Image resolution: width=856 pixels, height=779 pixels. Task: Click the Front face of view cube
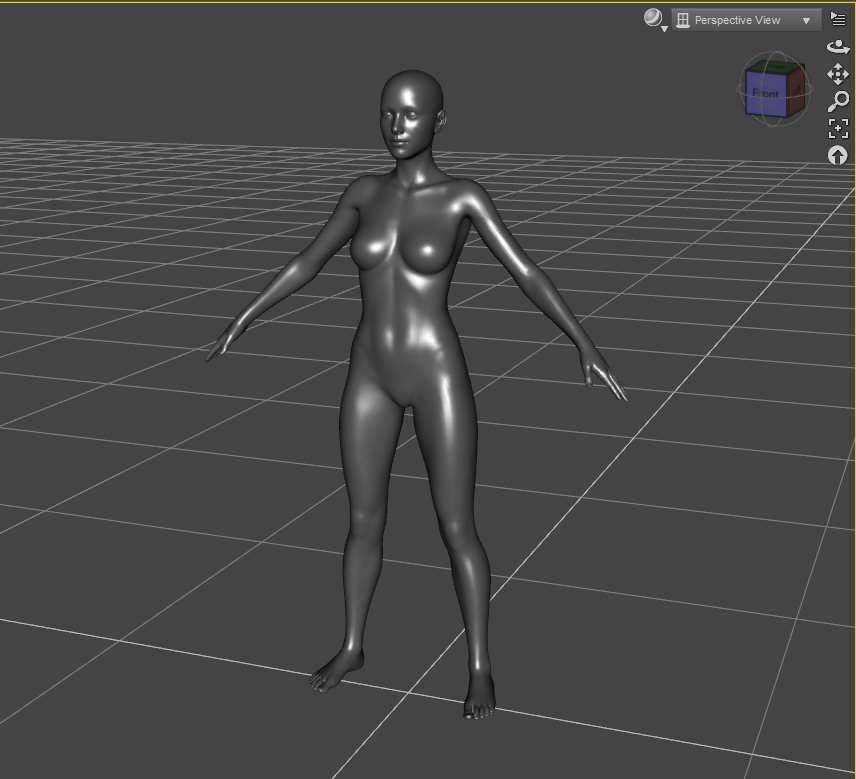coord(765,94)
